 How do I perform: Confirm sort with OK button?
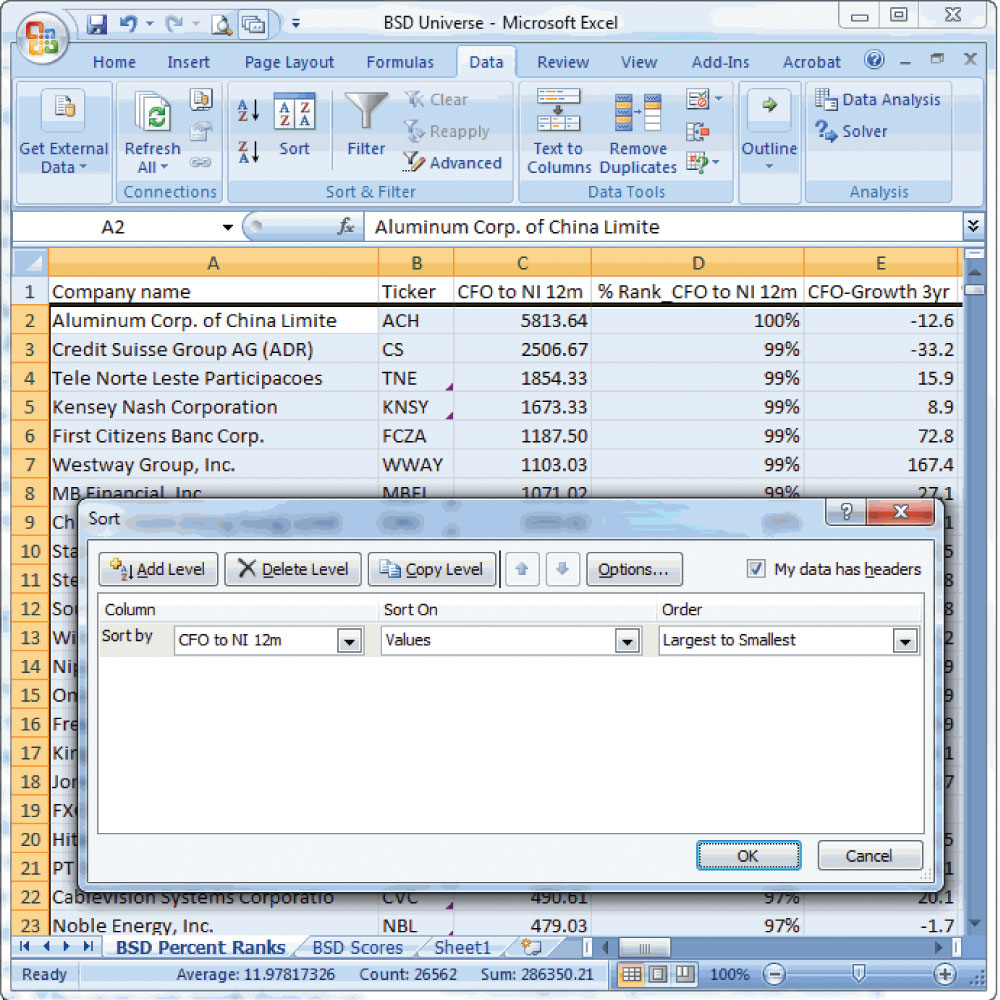[x=748, y=855]
